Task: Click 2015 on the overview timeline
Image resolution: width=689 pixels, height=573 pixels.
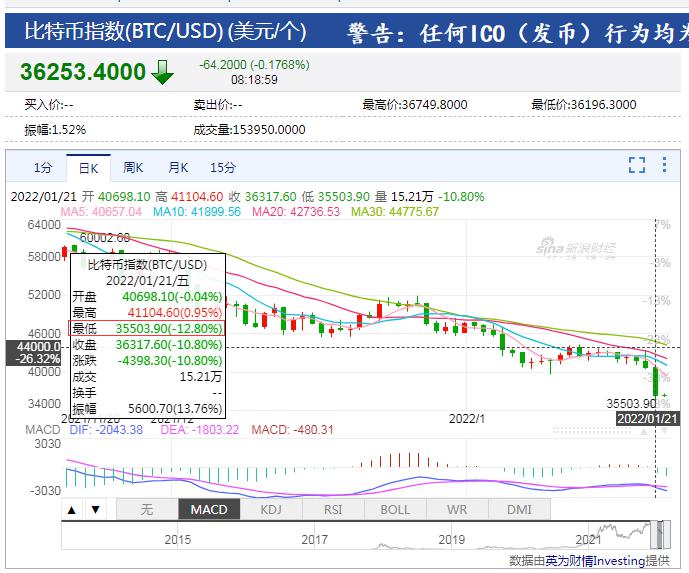Action: tap(178, 540)
